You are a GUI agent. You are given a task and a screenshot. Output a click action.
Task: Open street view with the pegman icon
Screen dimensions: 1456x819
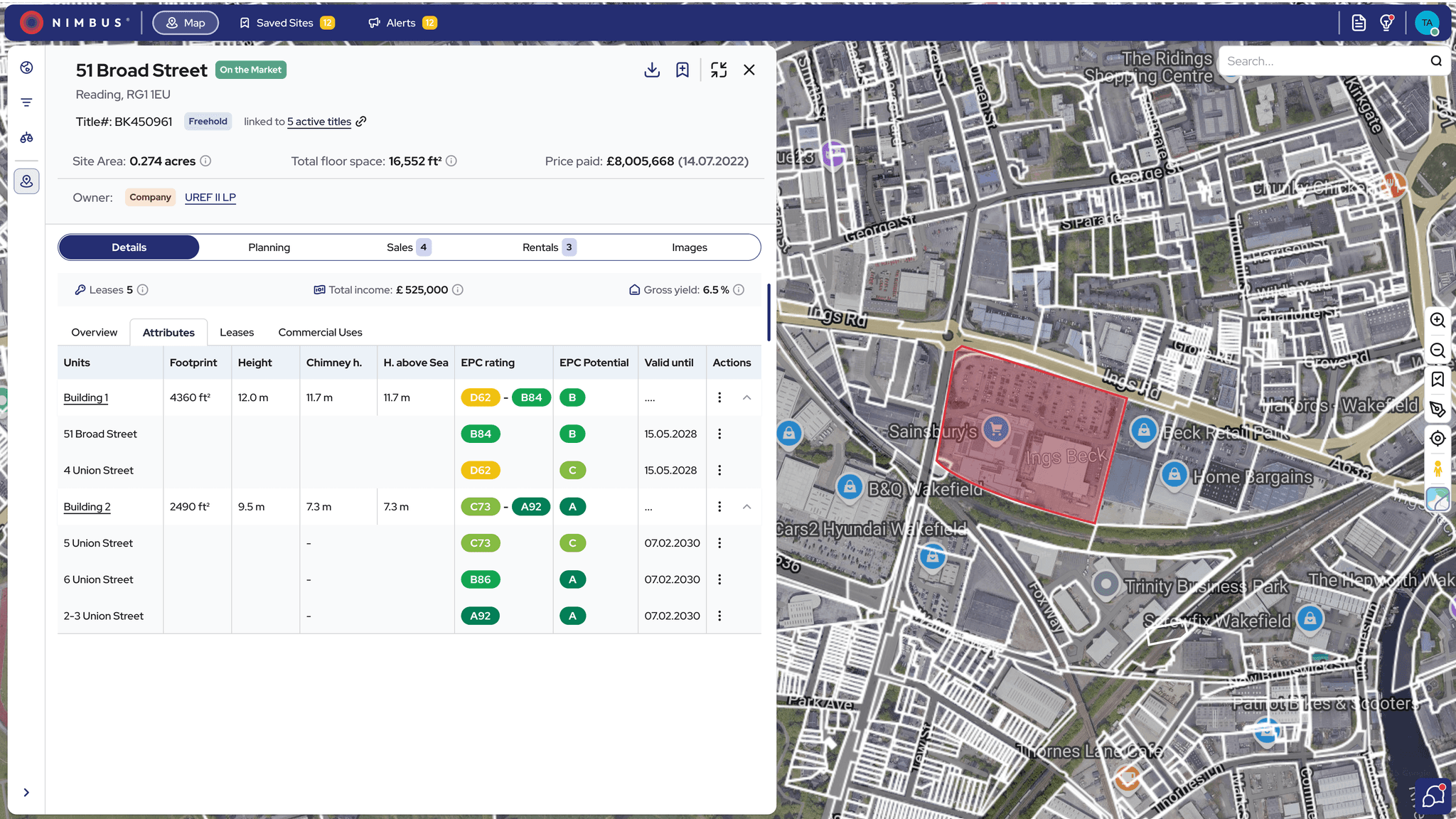[x=1438, y=469]
